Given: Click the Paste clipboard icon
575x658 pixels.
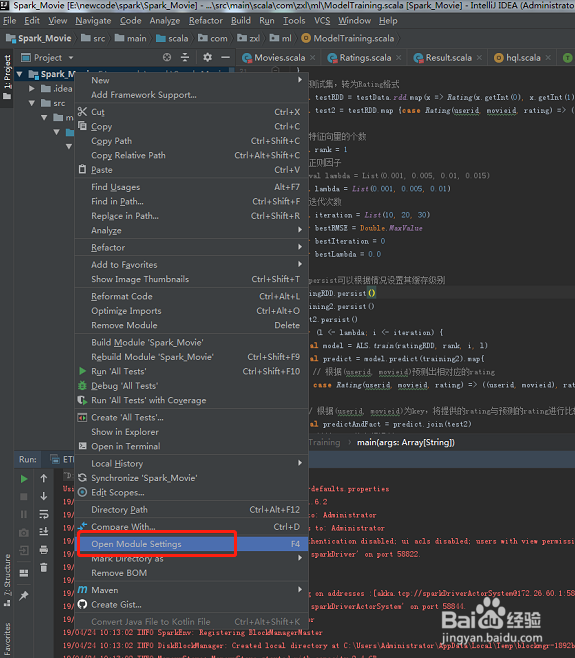Looking at the screenshot, I should pos(82,170).
